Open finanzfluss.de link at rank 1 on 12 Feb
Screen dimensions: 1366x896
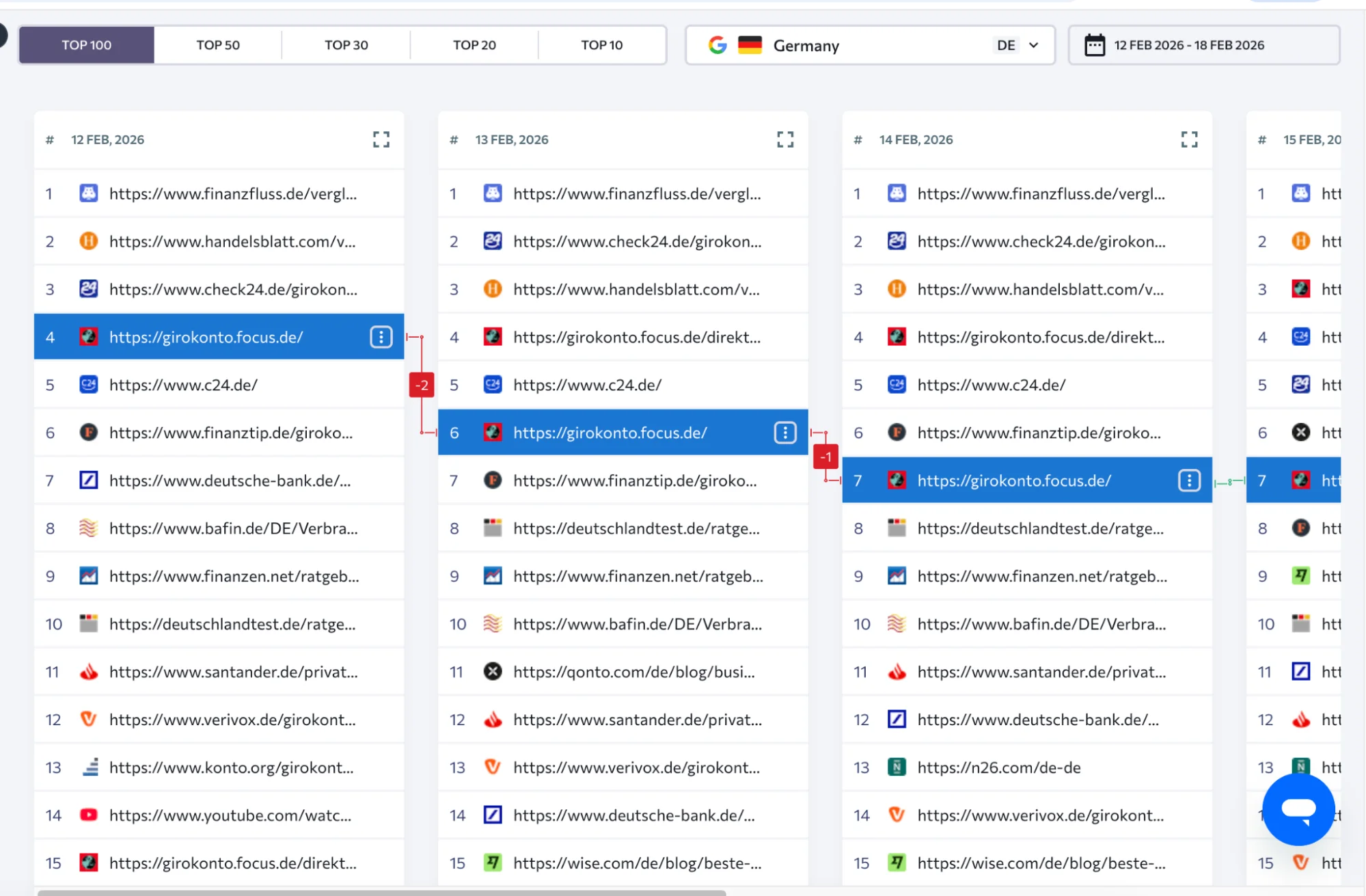(x=233, y=193)
